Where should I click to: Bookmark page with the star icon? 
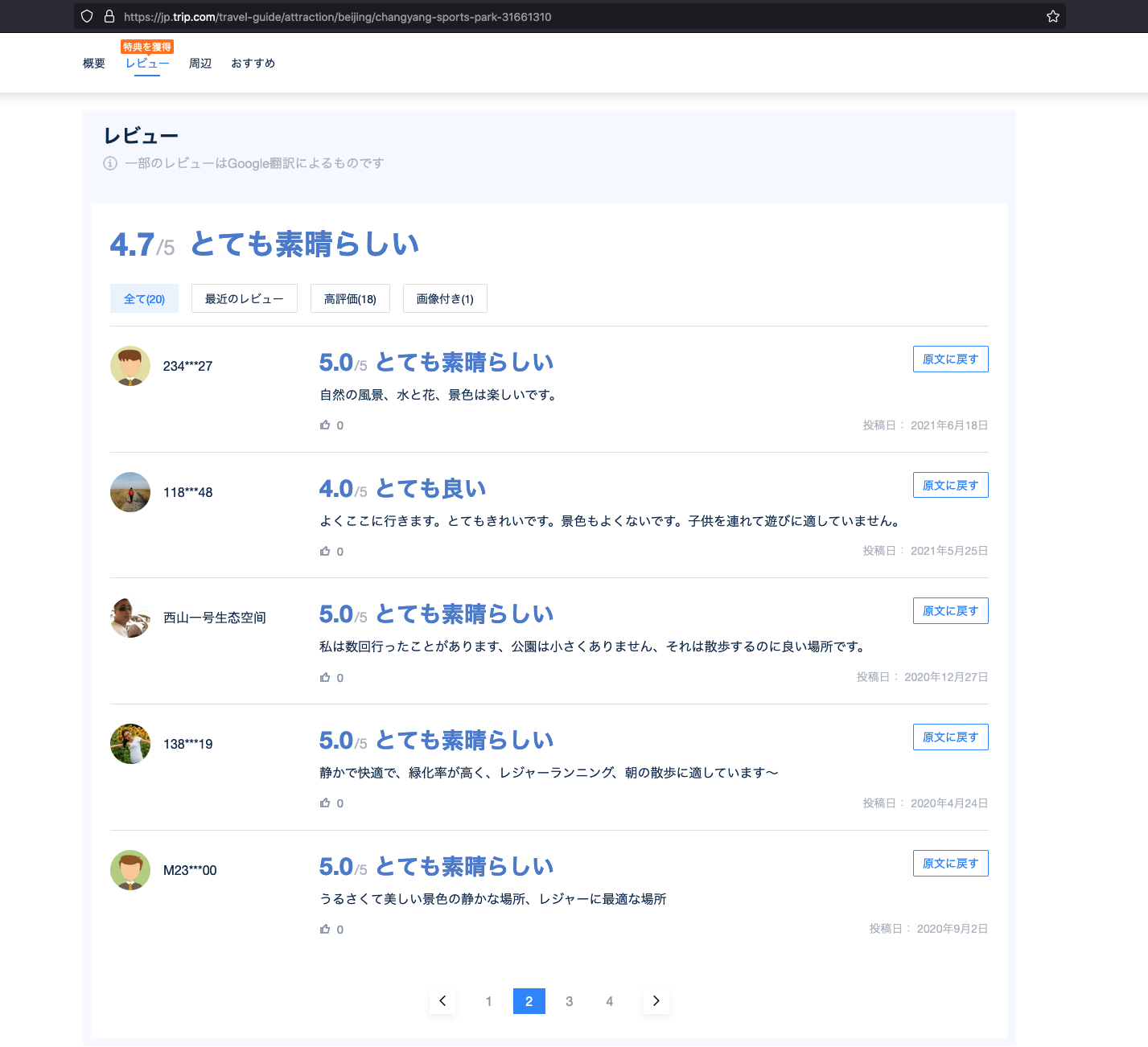point(1052,16)
